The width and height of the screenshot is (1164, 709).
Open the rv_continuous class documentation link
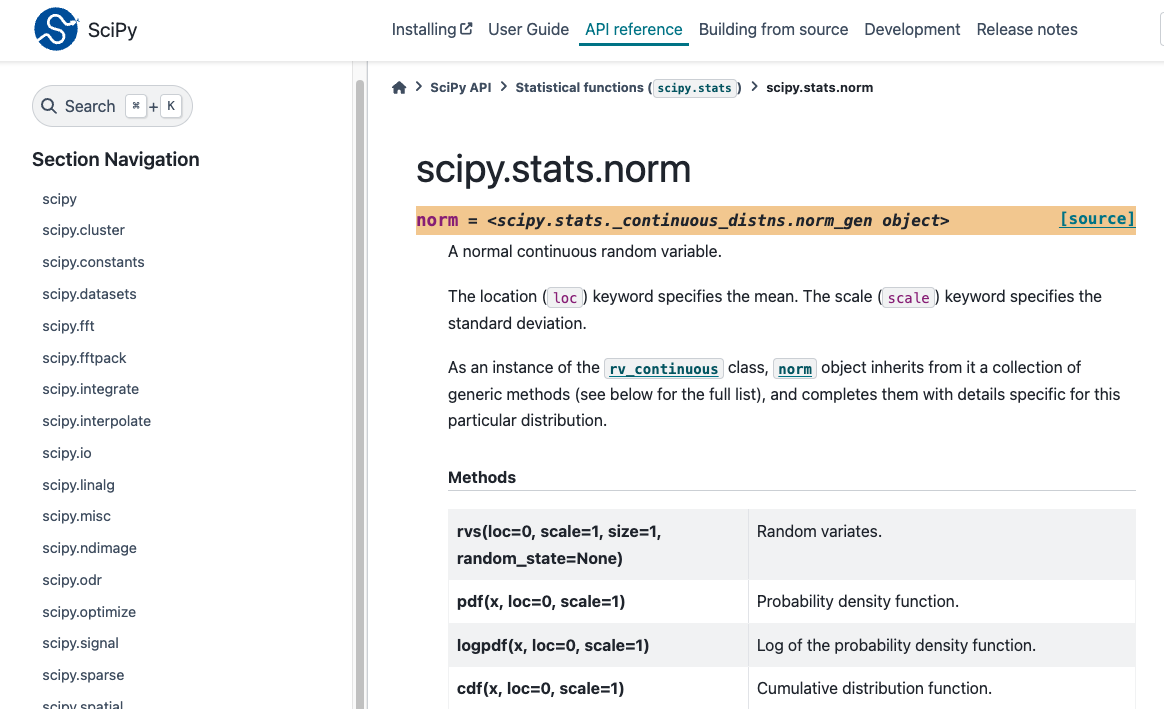663,369
